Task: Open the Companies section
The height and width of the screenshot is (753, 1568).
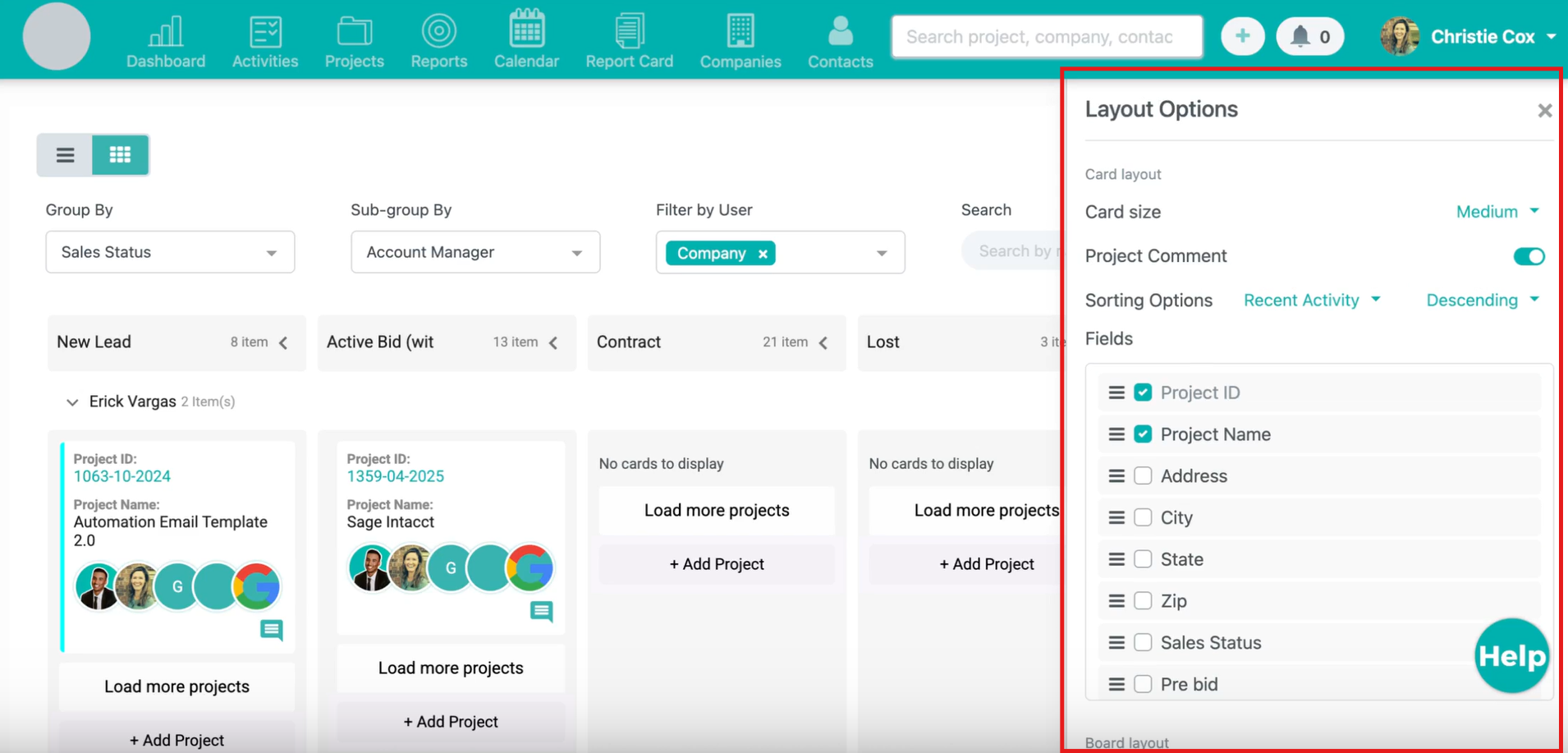Action: 740,42
